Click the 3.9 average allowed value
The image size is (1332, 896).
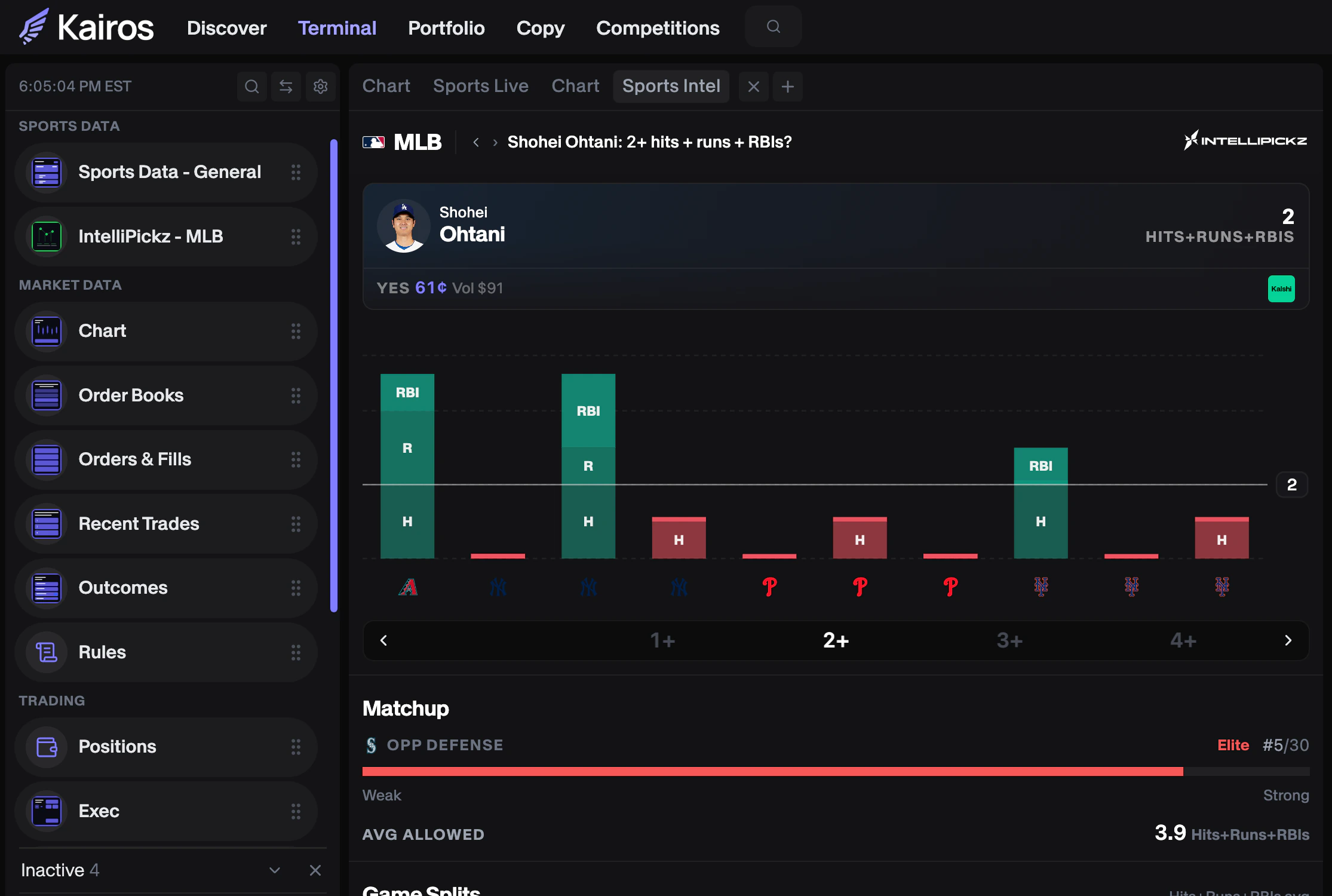1170,832
